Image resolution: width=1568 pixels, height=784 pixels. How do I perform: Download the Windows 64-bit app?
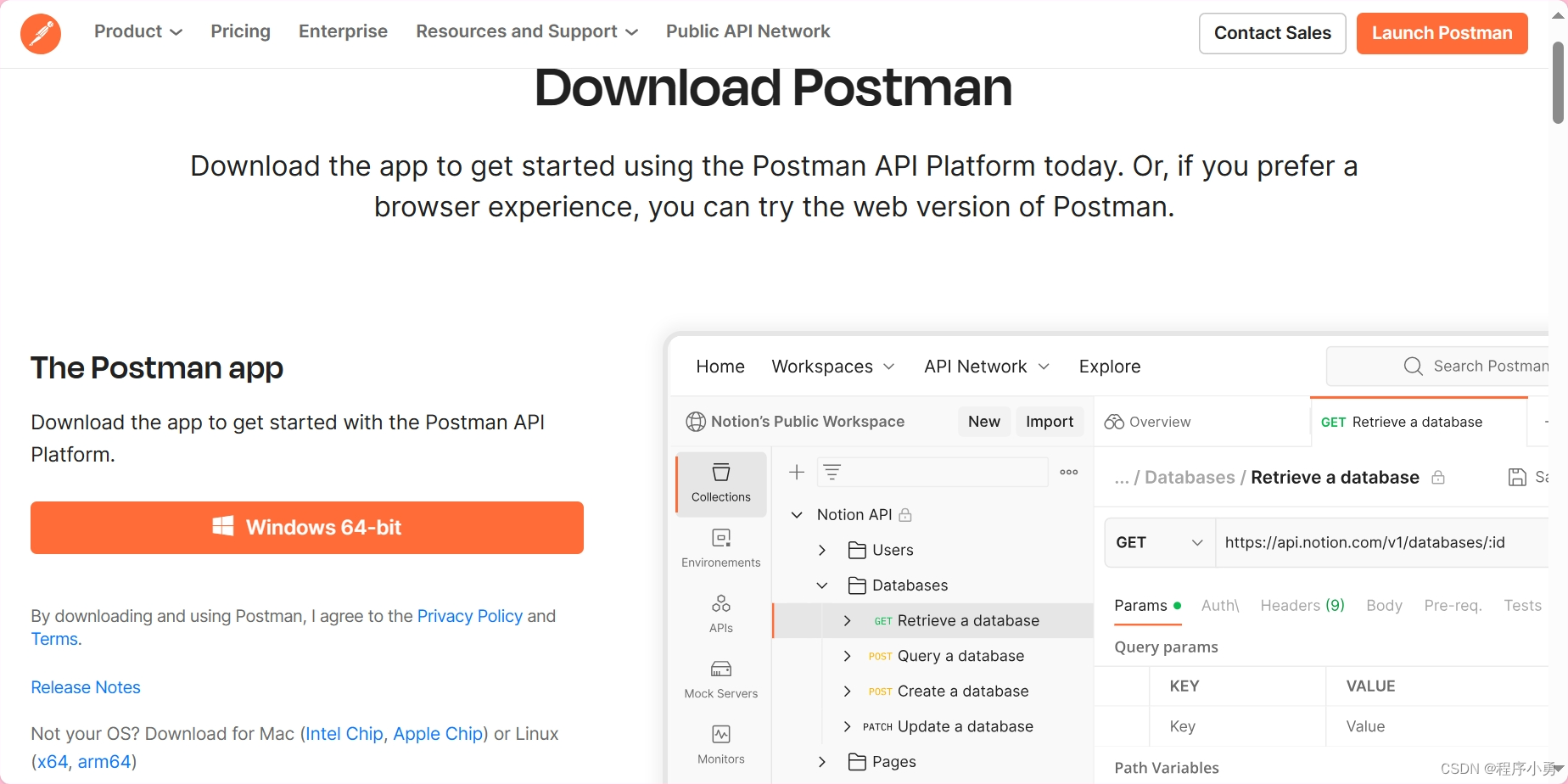pos(307,528)
